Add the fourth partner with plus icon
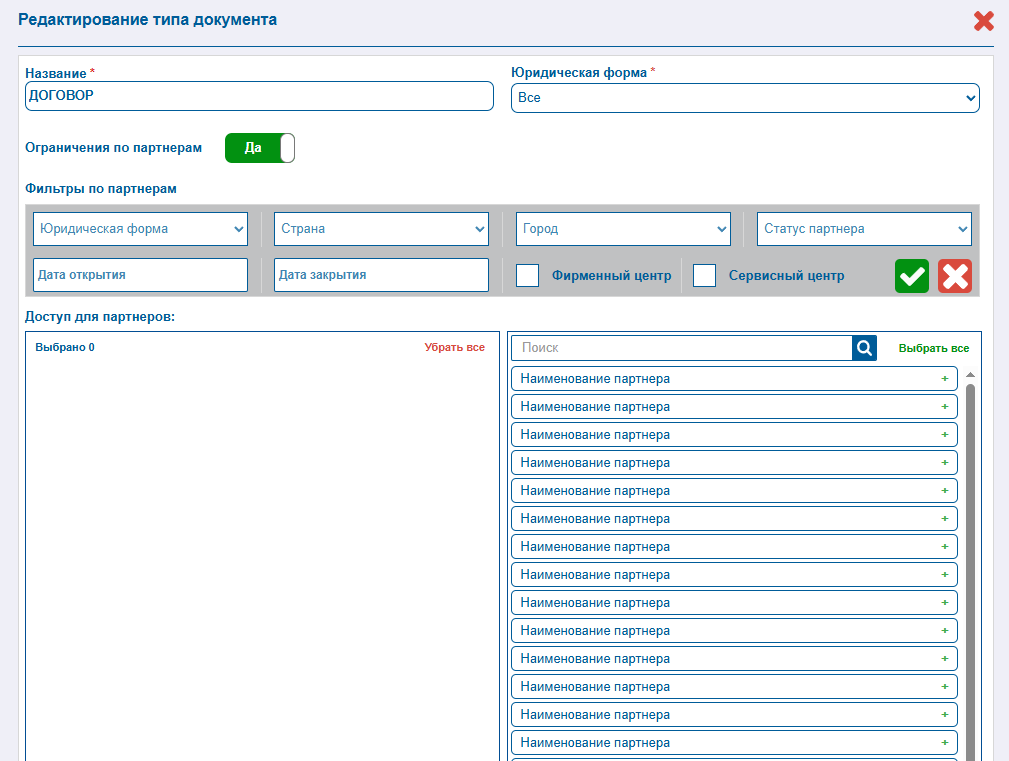 tap(945, 463)
